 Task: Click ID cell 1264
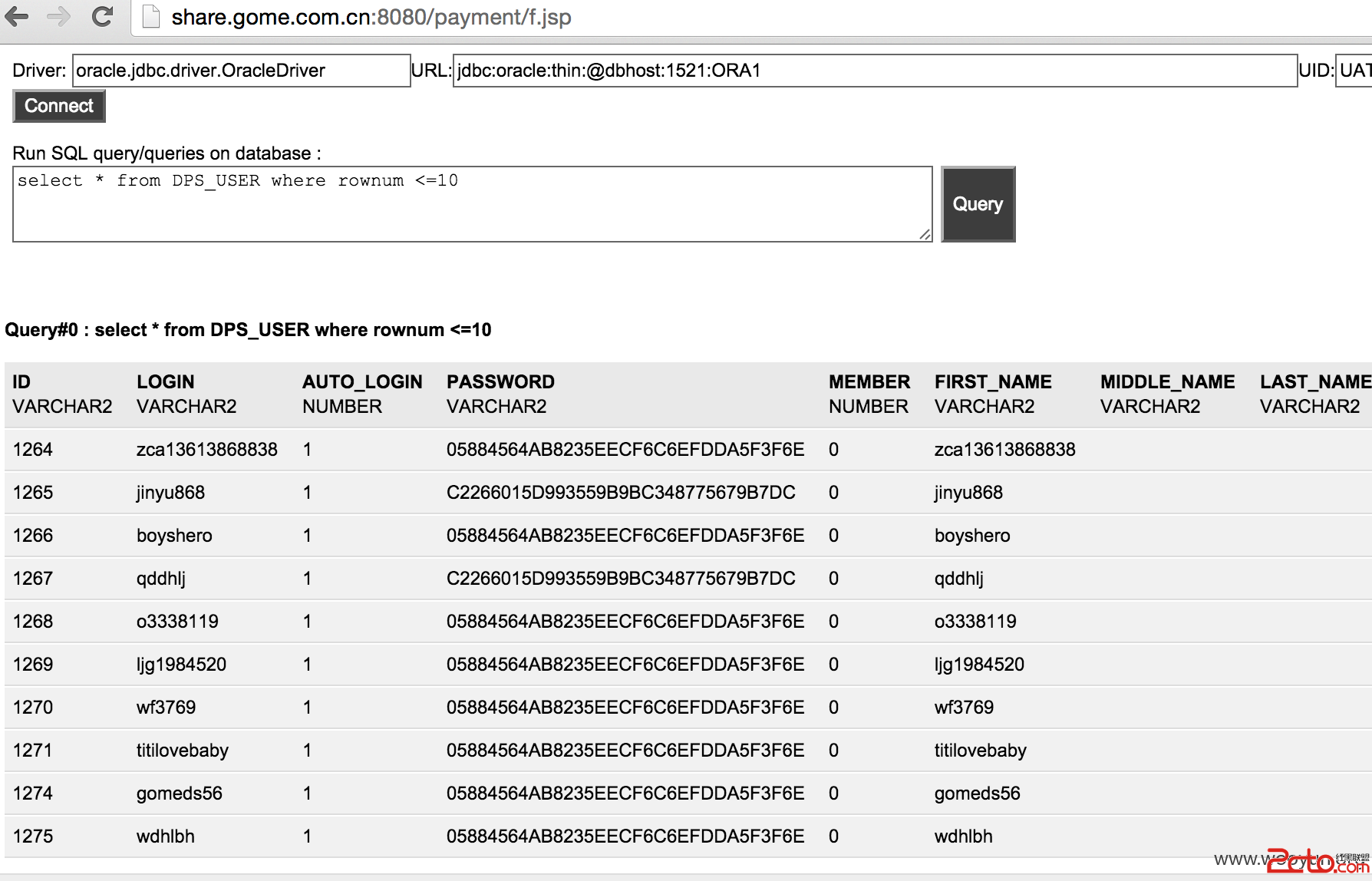click(x=33, y=450)
